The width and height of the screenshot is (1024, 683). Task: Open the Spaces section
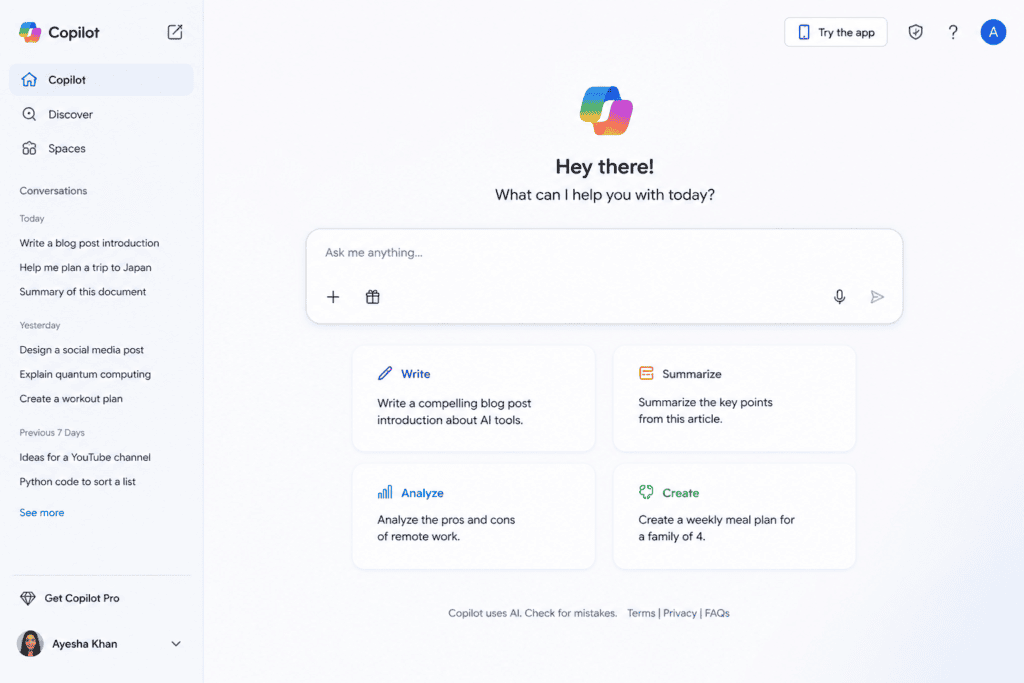[x=101, y=148]
